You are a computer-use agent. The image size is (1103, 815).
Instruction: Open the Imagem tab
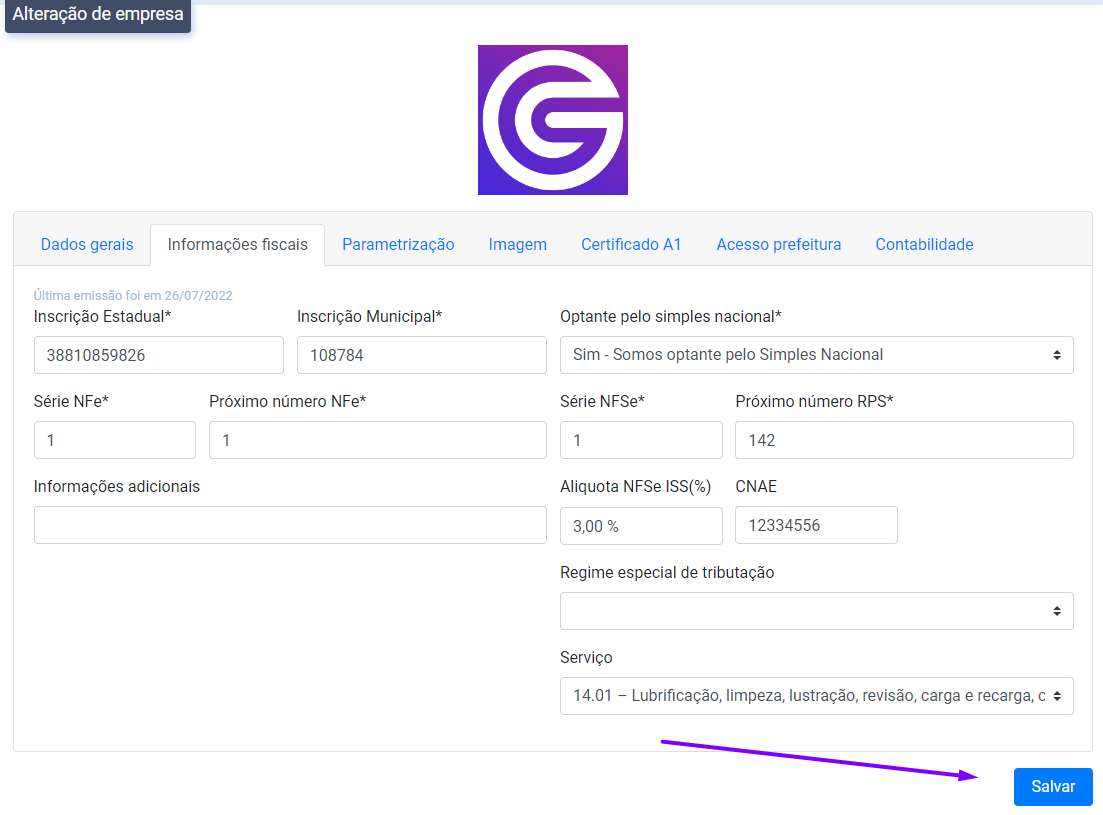[517, 244]
